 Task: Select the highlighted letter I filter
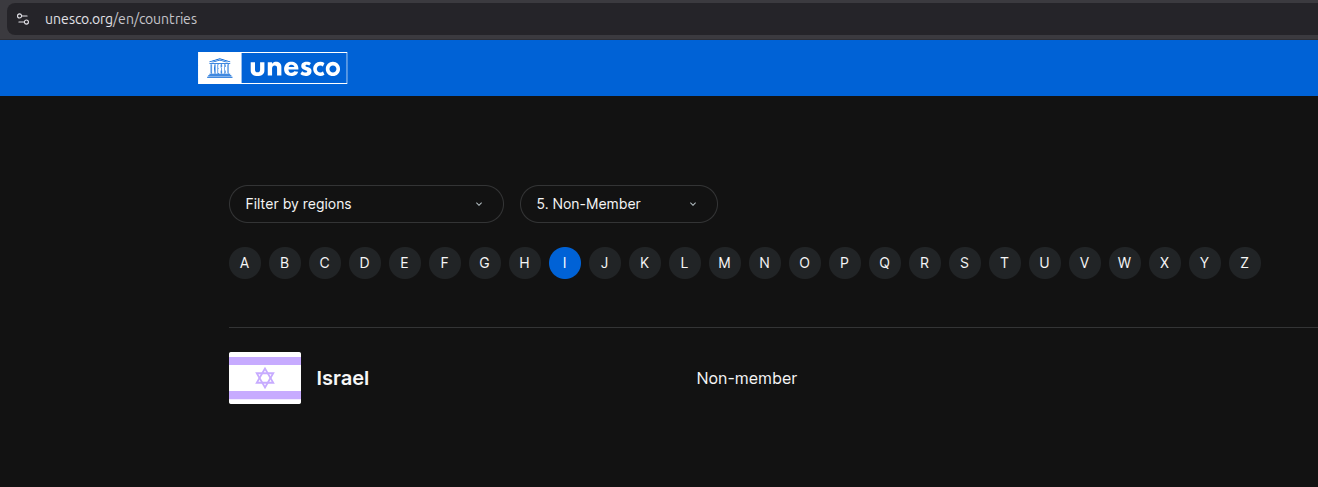coord(565,263)
